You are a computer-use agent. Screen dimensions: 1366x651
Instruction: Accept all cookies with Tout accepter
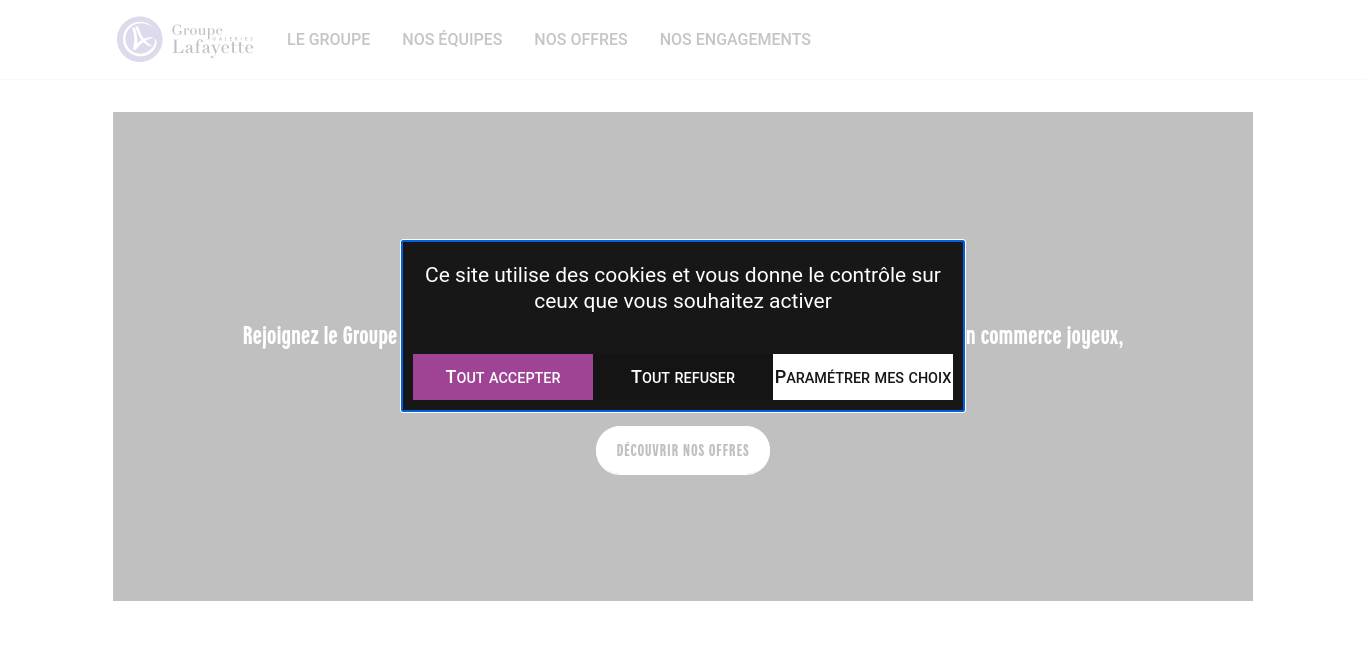[x=503, y=377]
